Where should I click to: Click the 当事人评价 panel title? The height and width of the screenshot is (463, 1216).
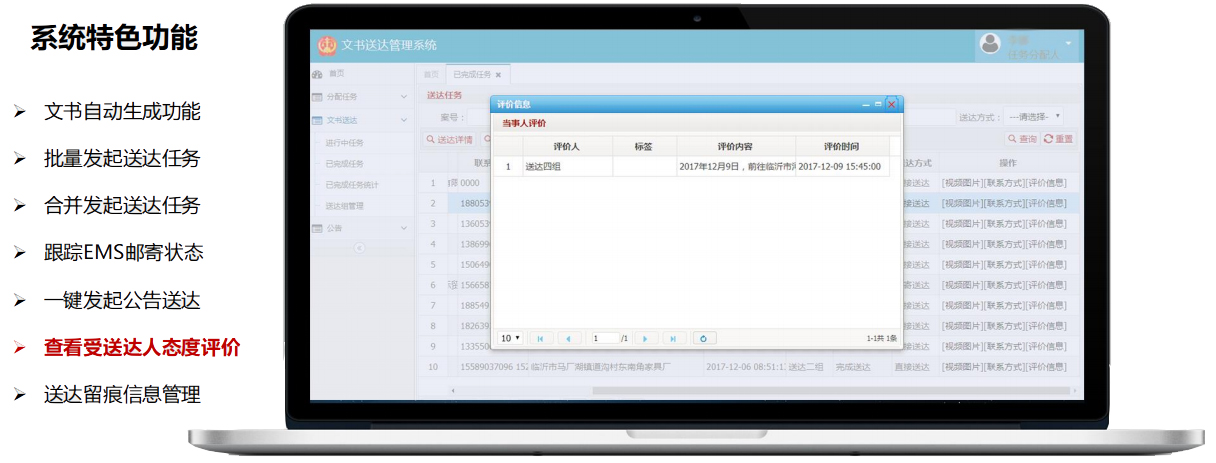pos(524,123)
